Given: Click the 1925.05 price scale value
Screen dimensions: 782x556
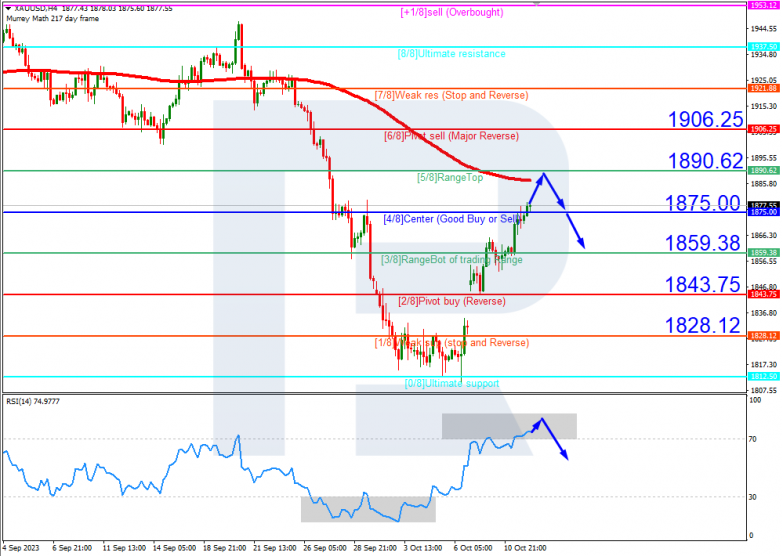Looking at the screenshot, I should pyautogui.click(x=764, y=80).
